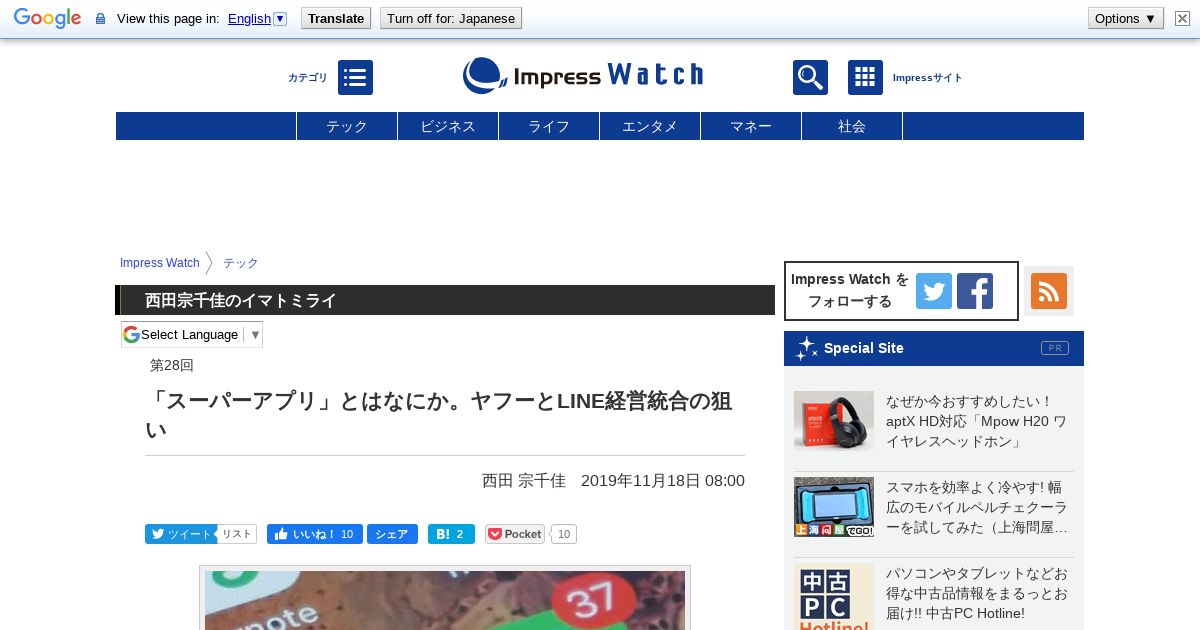Viewport: 1200px width, 630px height.
Task: Click the PR badge in Special Site header
Action: pos(1054,348)
